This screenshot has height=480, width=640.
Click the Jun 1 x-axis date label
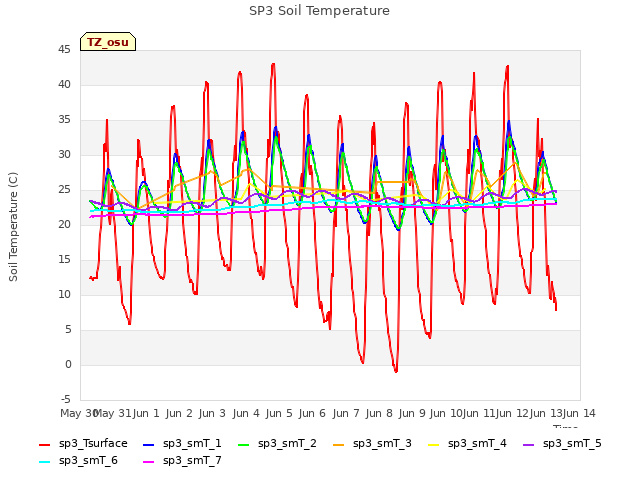(146, 413)
